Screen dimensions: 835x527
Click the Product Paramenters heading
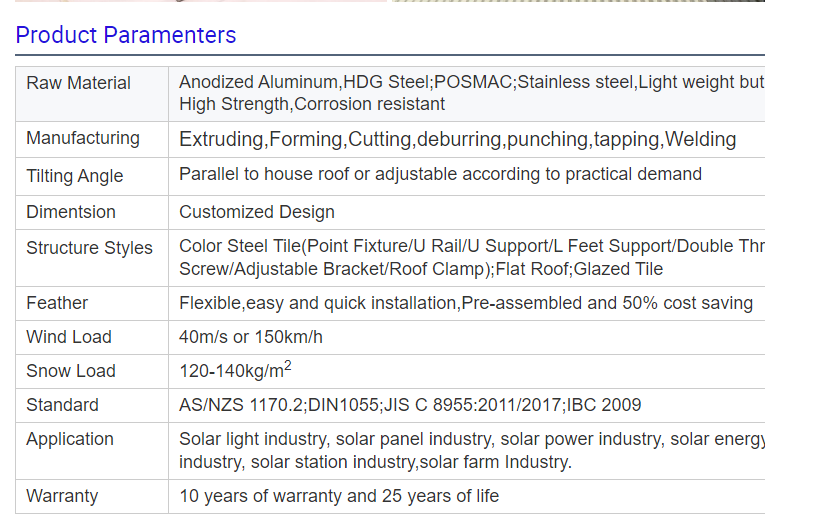pyautogui.click(x=126, y=35)
